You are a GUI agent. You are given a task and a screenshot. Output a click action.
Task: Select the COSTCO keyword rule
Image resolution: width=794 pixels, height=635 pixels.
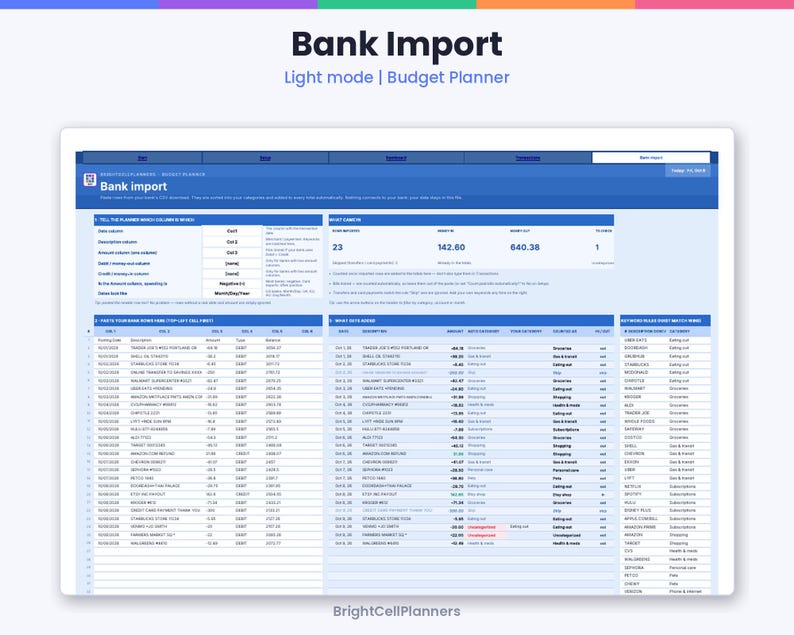coord(633,438)
